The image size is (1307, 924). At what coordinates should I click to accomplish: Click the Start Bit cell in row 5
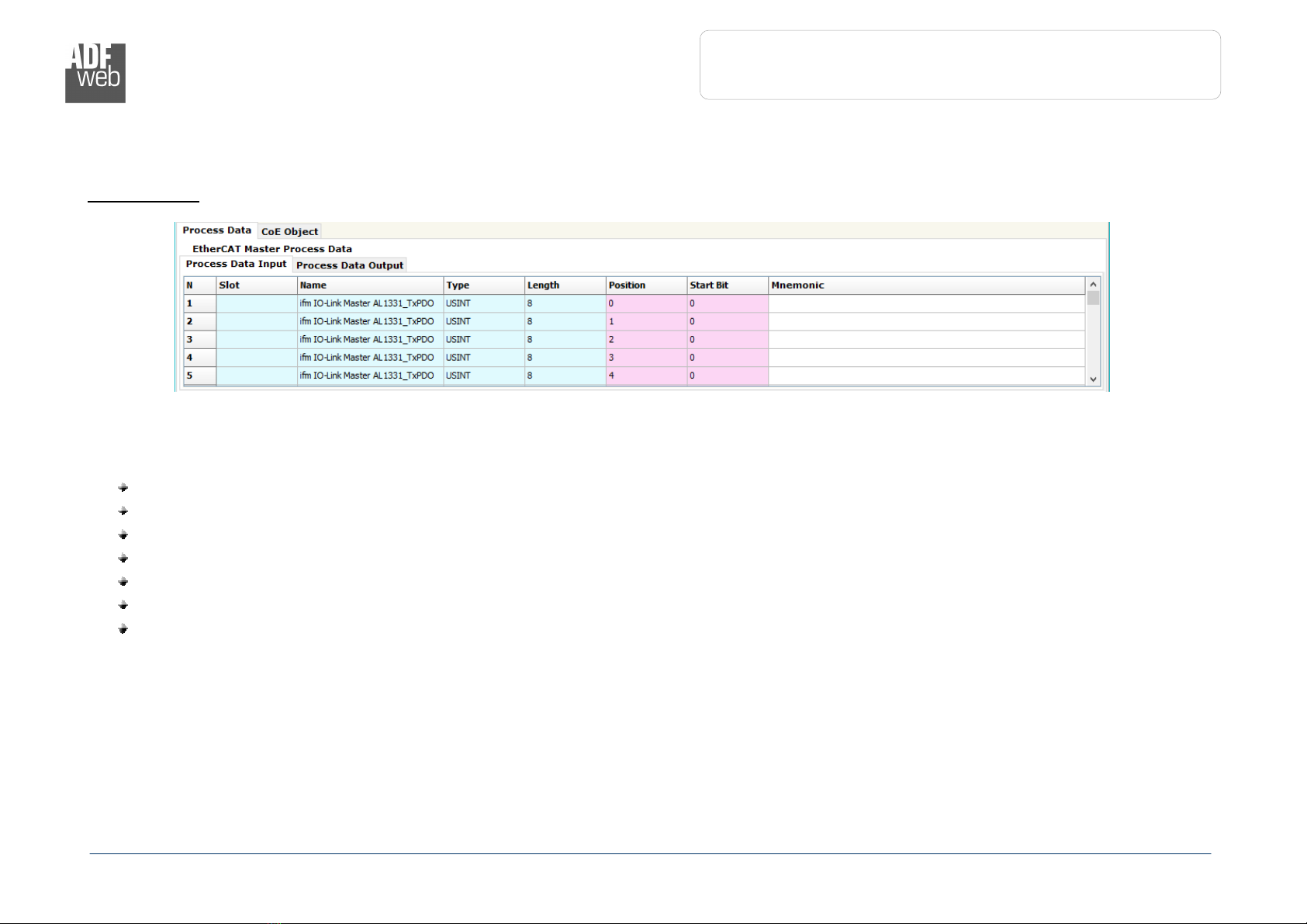728,375
